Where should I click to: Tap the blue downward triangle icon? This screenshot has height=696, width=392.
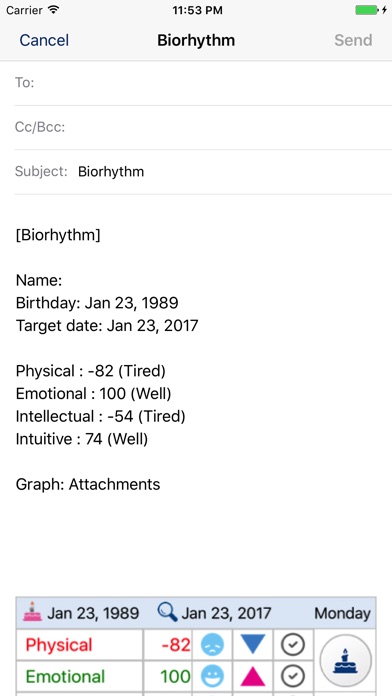(253, 644)
